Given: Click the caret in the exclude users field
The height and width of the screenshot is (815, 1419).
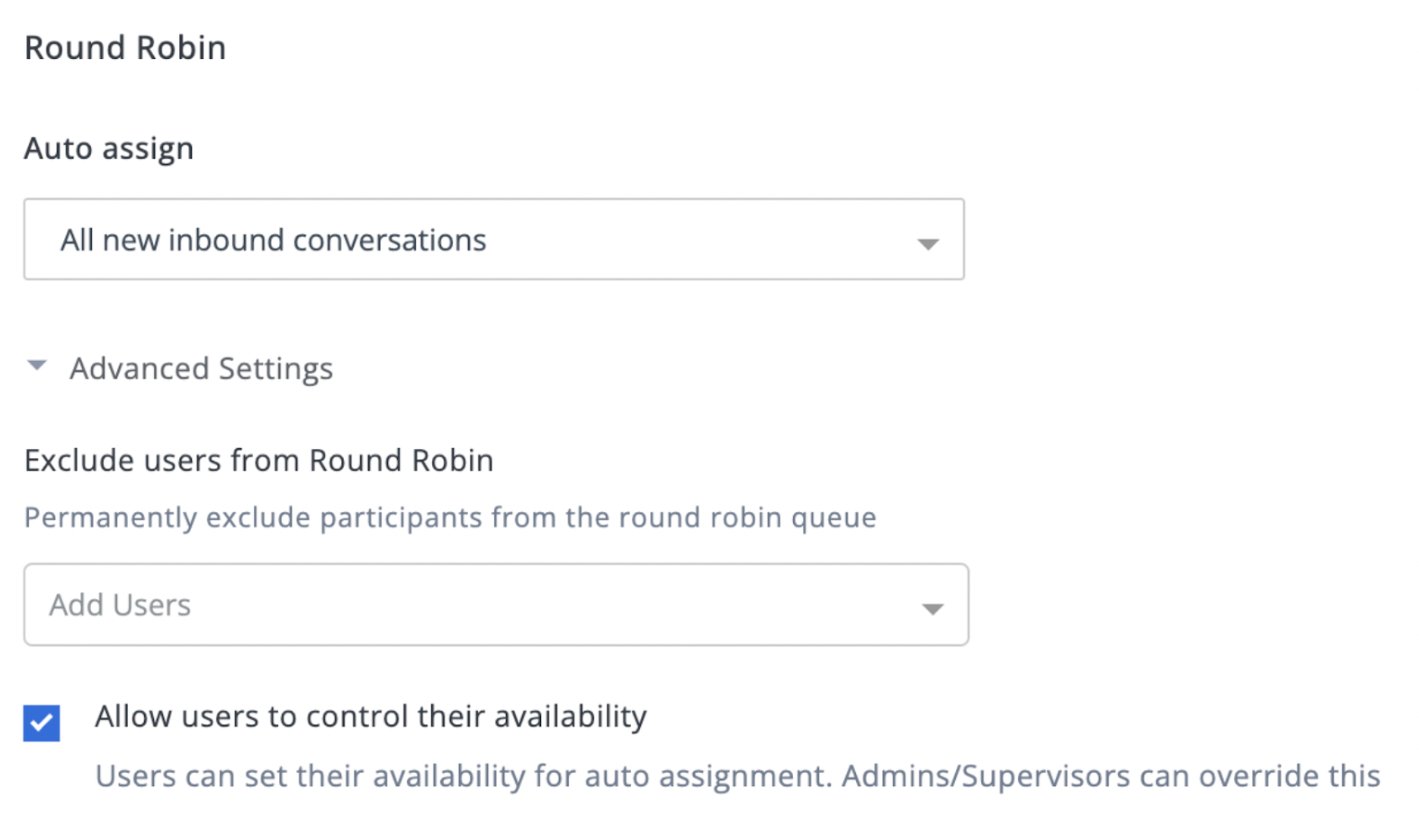Looking at the screenshot, I should 933,605.
